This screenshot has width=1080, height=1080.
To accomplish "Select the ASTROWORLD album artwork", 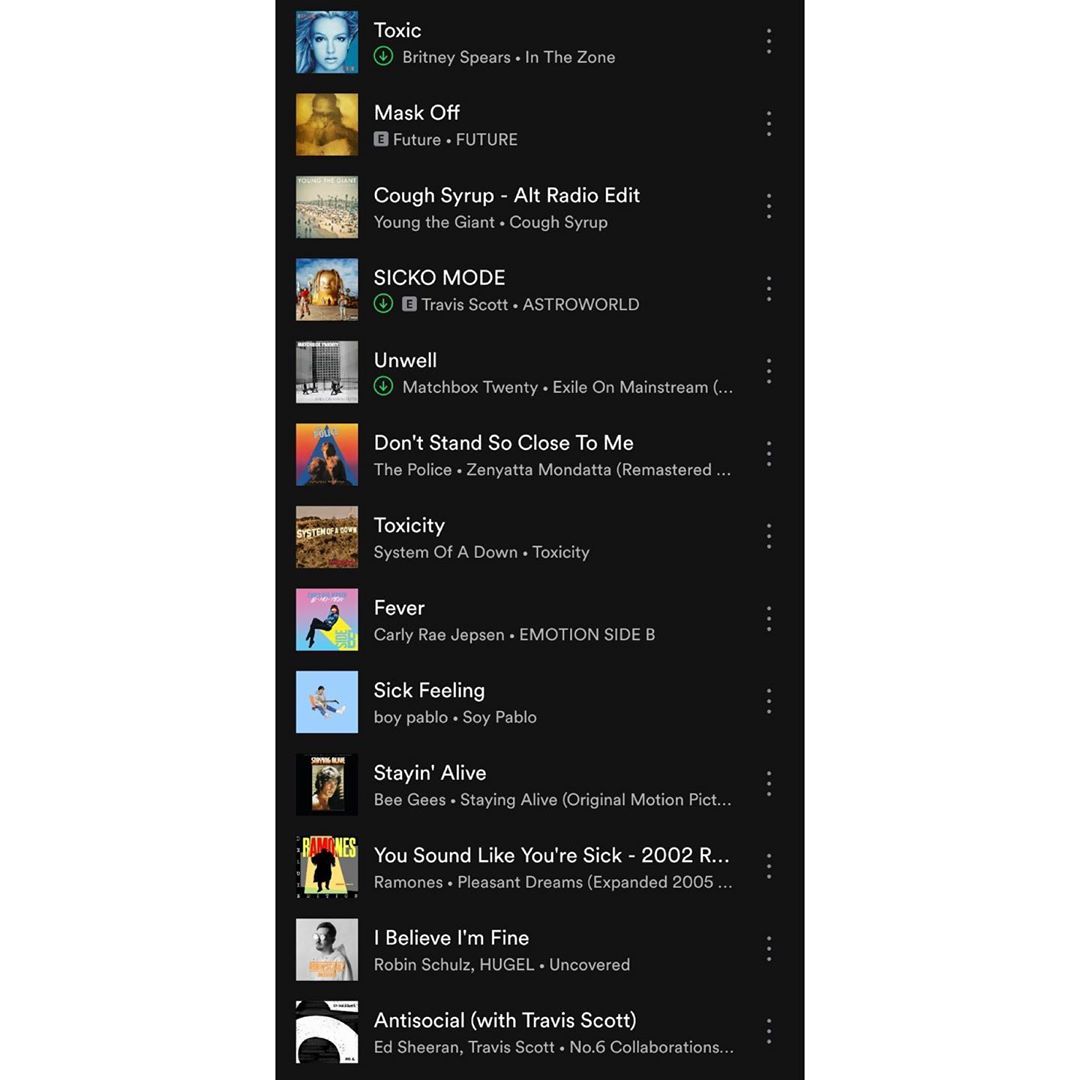I will click(327, 289).
